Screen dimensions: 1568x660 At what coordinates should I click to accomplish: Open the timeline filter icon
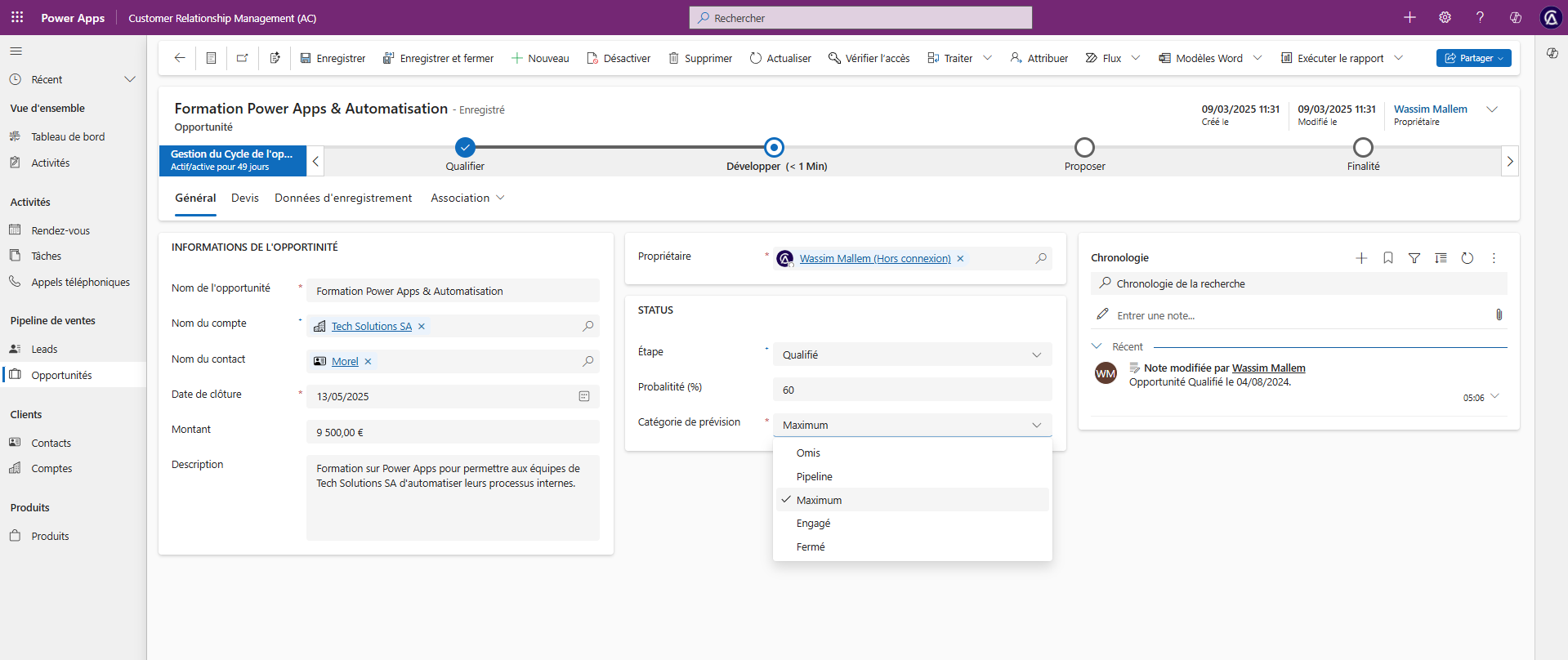tap(1414, 258)
